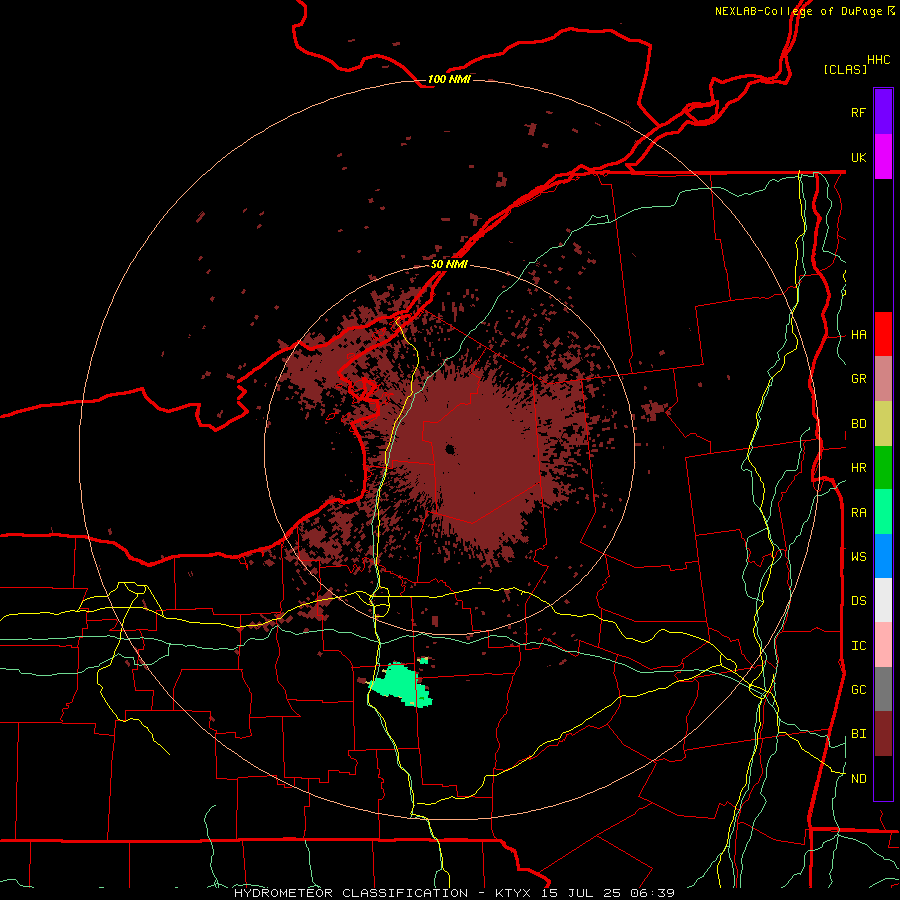Click the 50 NMI range ring label

coord(449,264)
